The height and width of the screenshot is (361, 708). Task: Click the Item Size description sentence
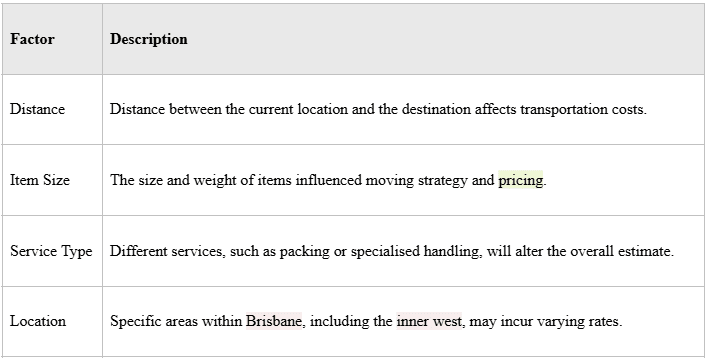[x=328, y=180]
